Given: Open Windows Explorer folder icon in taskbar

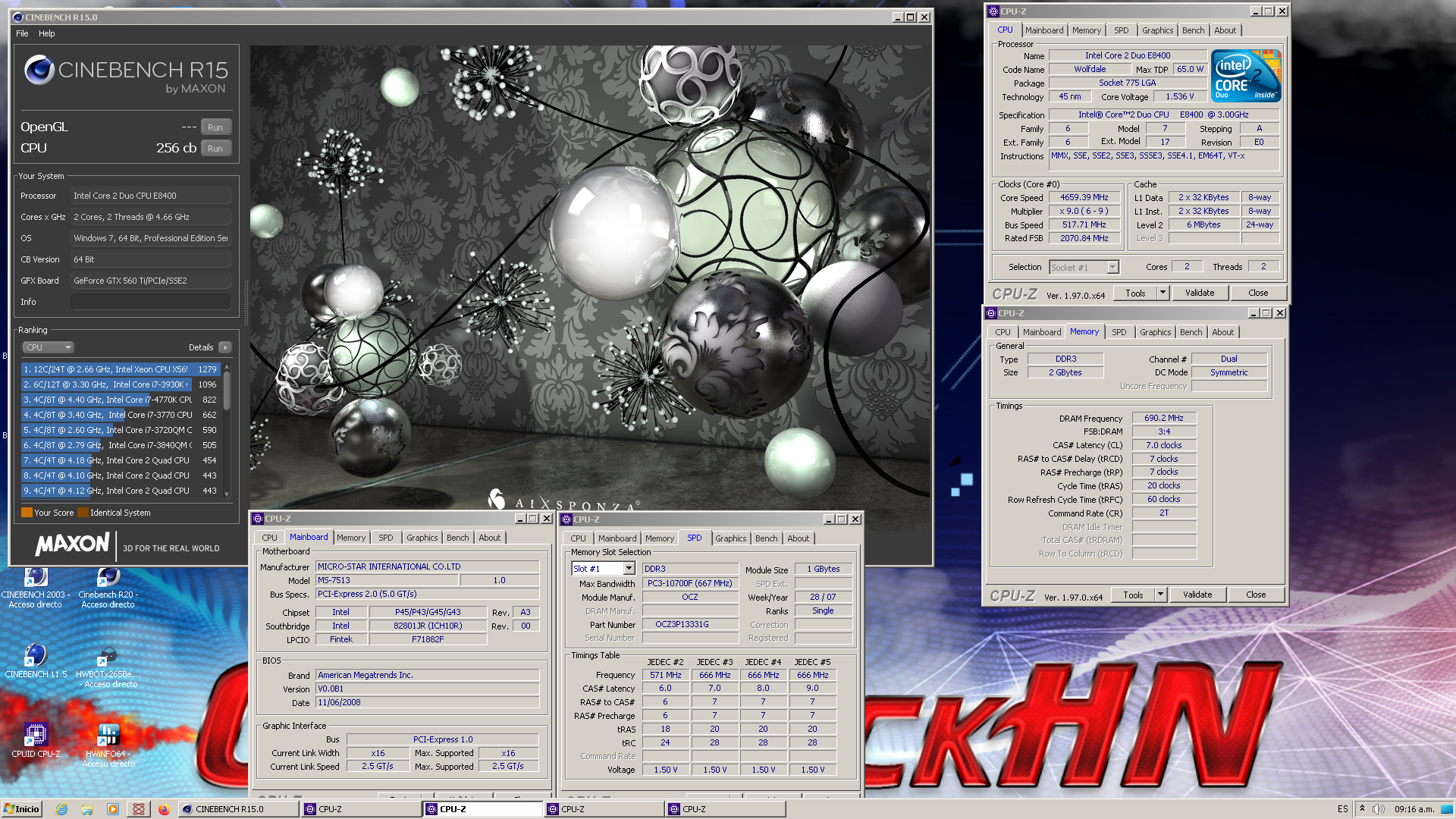Looking at the screenshot, I should coord(87,809).
